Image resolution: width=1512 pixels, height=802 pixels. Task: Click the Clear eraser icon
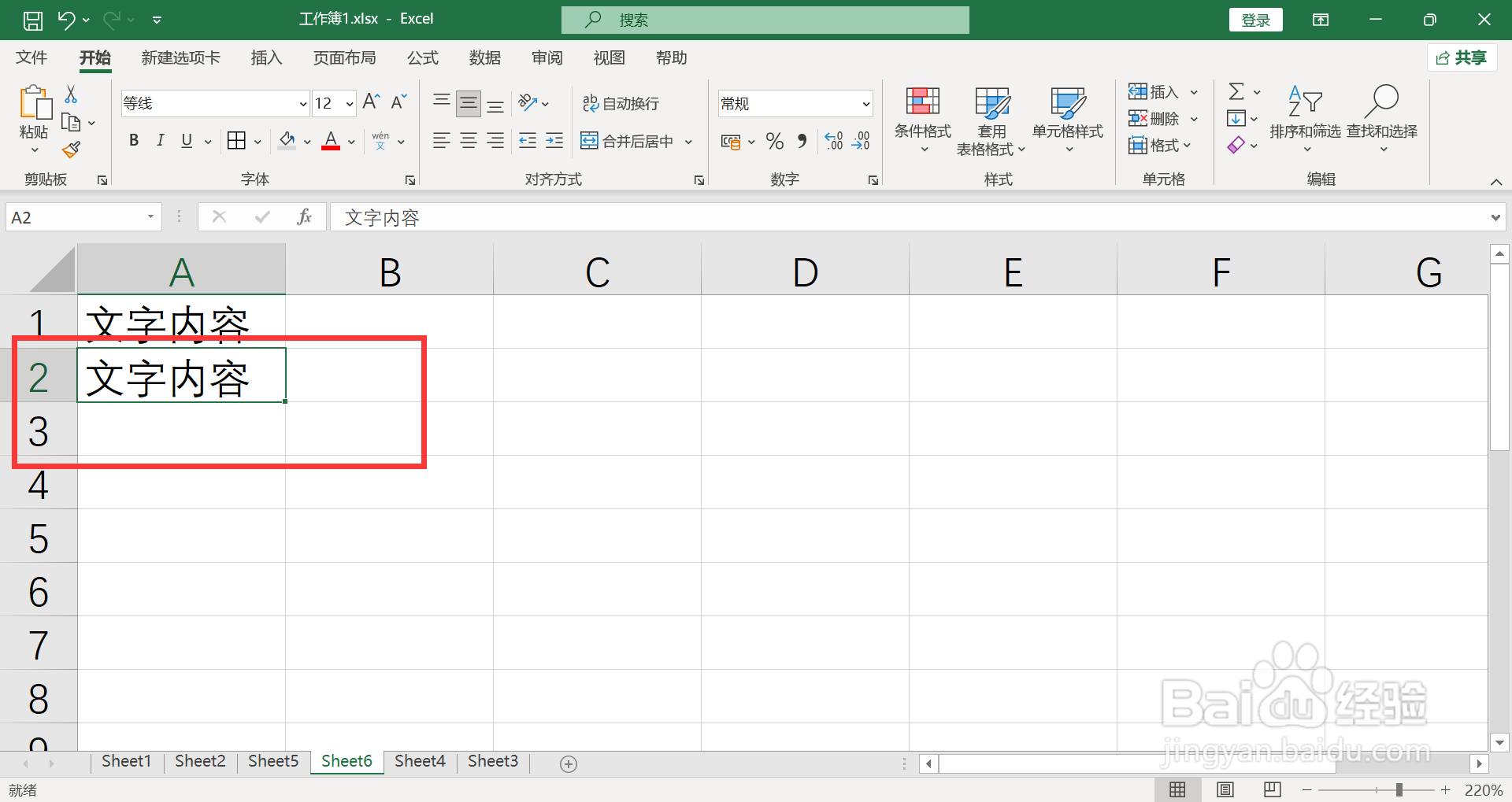[1236, 145]
